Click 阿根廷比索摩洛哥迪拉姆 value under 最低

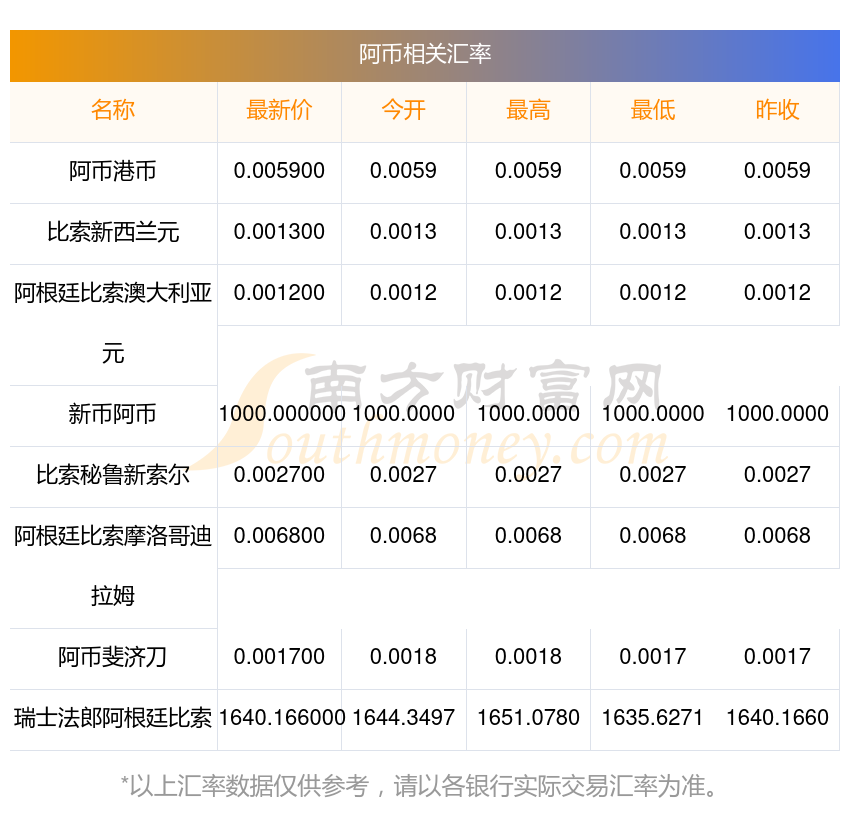653,536
